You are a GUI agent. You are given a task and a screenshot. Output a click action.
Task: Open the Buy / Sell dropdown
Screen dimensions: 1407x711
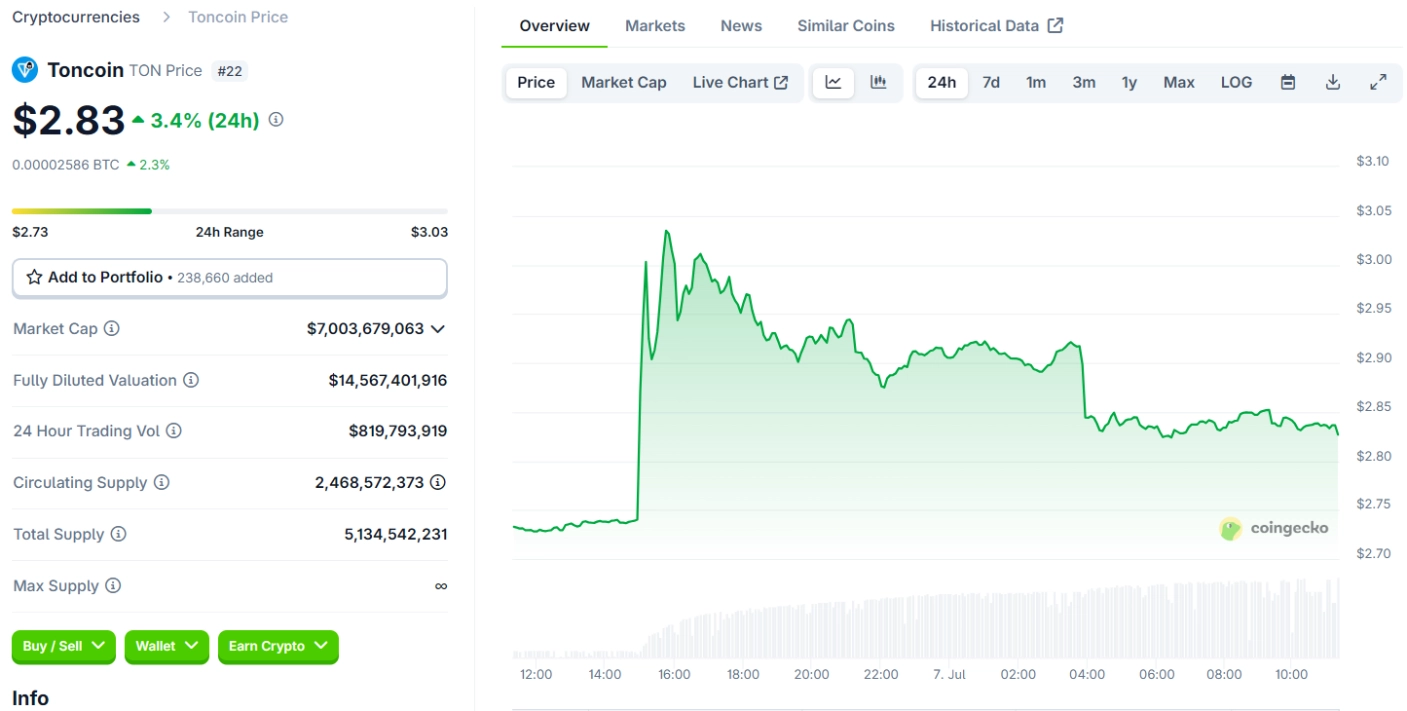click(x=64, y=647)
